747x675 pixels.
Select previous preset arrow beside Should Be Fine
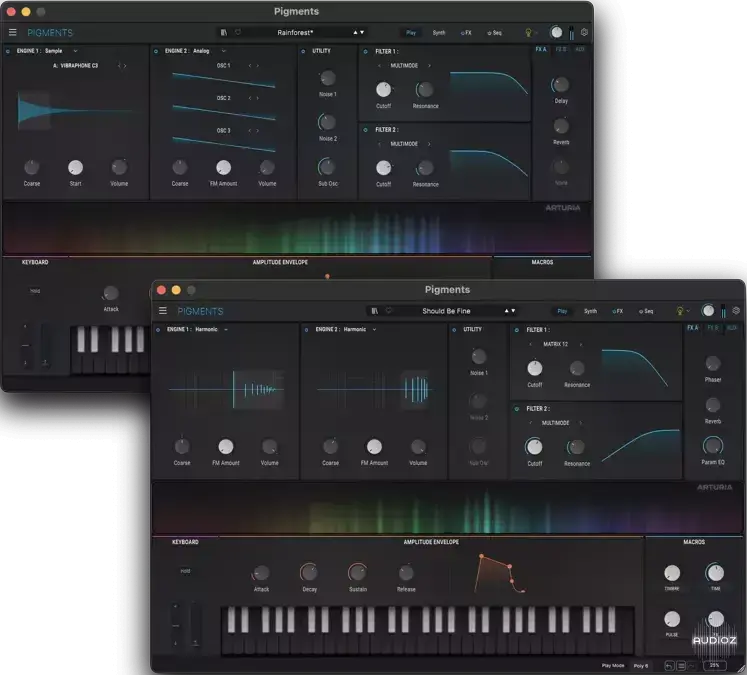(x=506, y=311)
